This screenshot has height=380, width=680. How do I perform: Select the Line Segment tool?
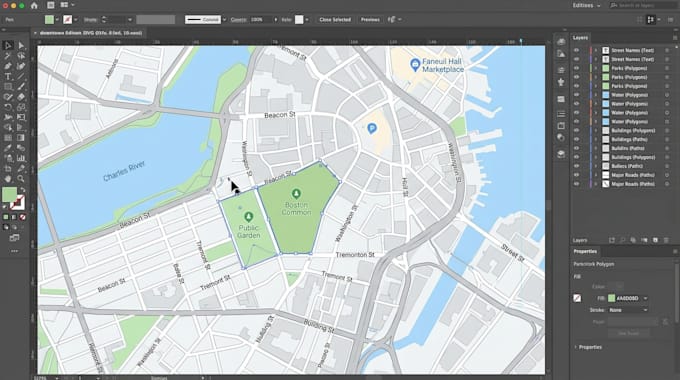pos(21,76)
